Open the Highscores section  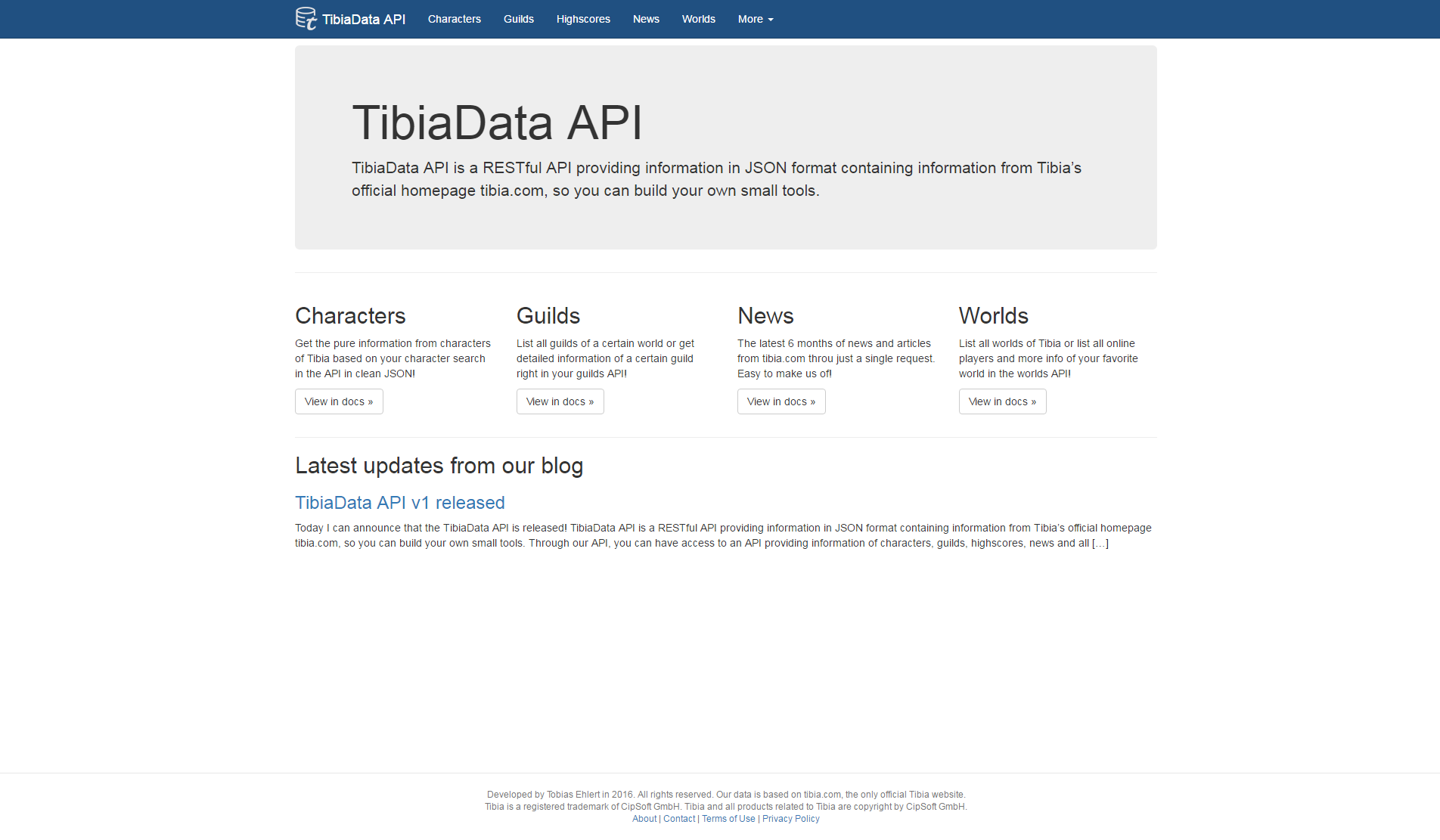click(x=582, y=19)
